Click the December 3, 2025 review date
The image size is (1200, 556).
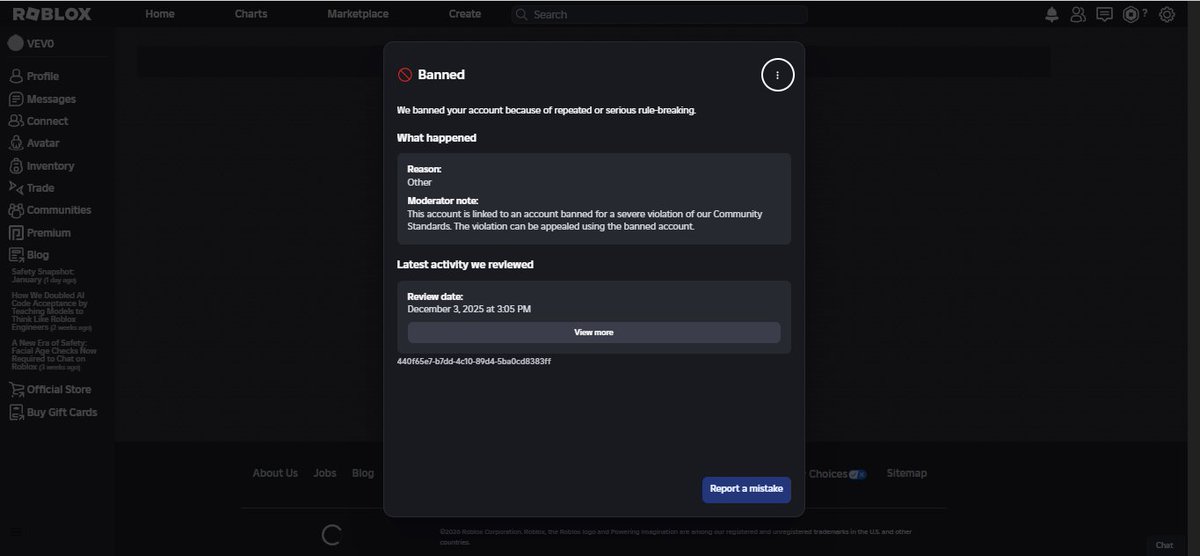(x=469, y=309)
